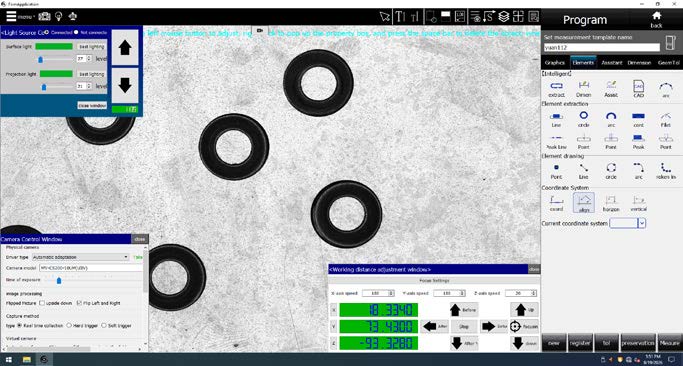Select the arrow pointer tool in top toolbar
Image resolution: width=683 pixels, height=366 pixels.
click(x=385, y=17)
